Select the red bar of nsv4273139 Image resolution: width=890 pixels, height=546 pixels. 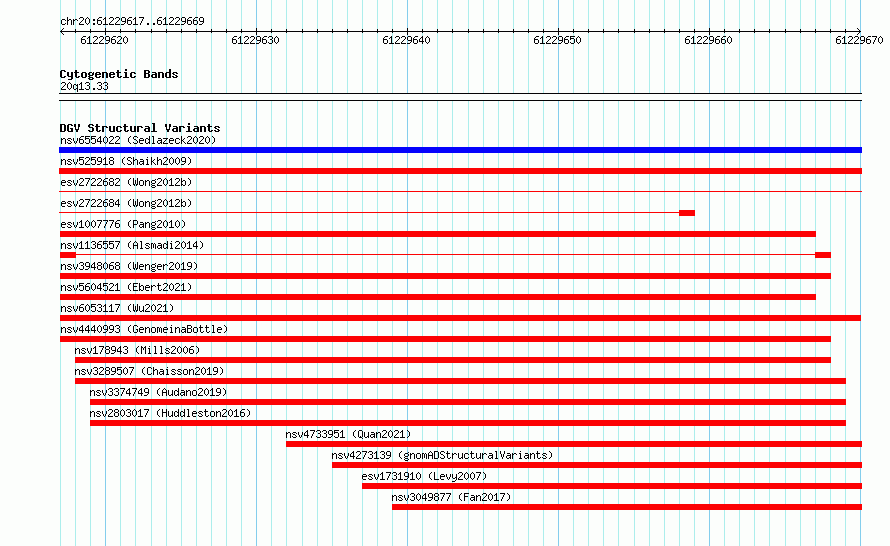coord(597,465)
